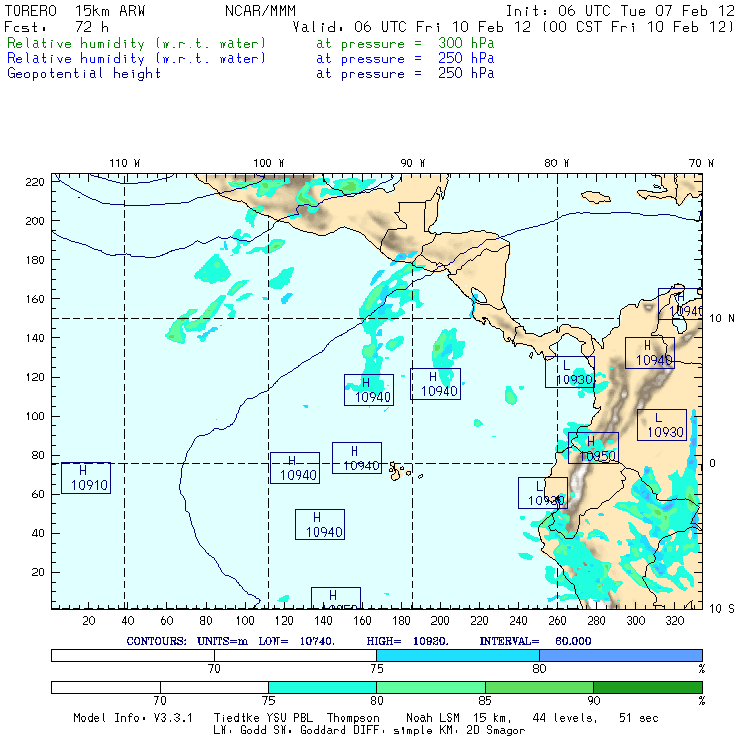Select the cyan 75-80% upper colorbar segment
This screenshot has width=740, height=740.
(457, 654)
